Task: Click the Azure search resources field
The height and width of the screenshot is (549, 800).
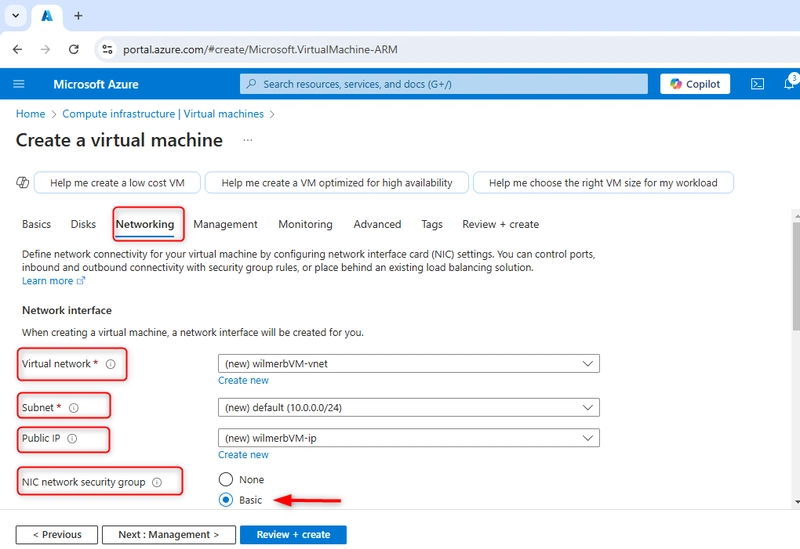Action: coord(444,84)
